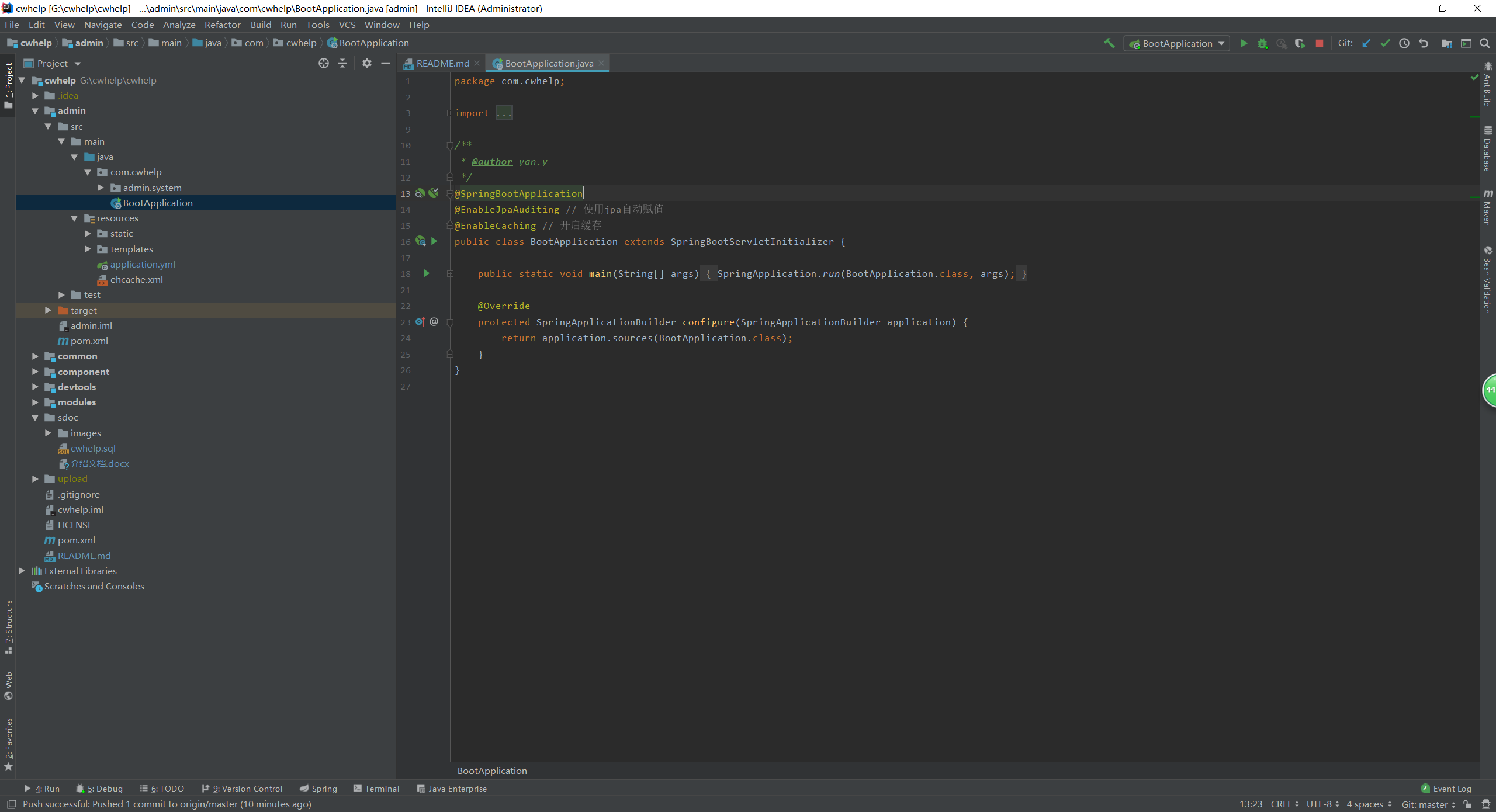Open Project Structure icon in toolbar
1496x812 pixels.
point(1447,43)
